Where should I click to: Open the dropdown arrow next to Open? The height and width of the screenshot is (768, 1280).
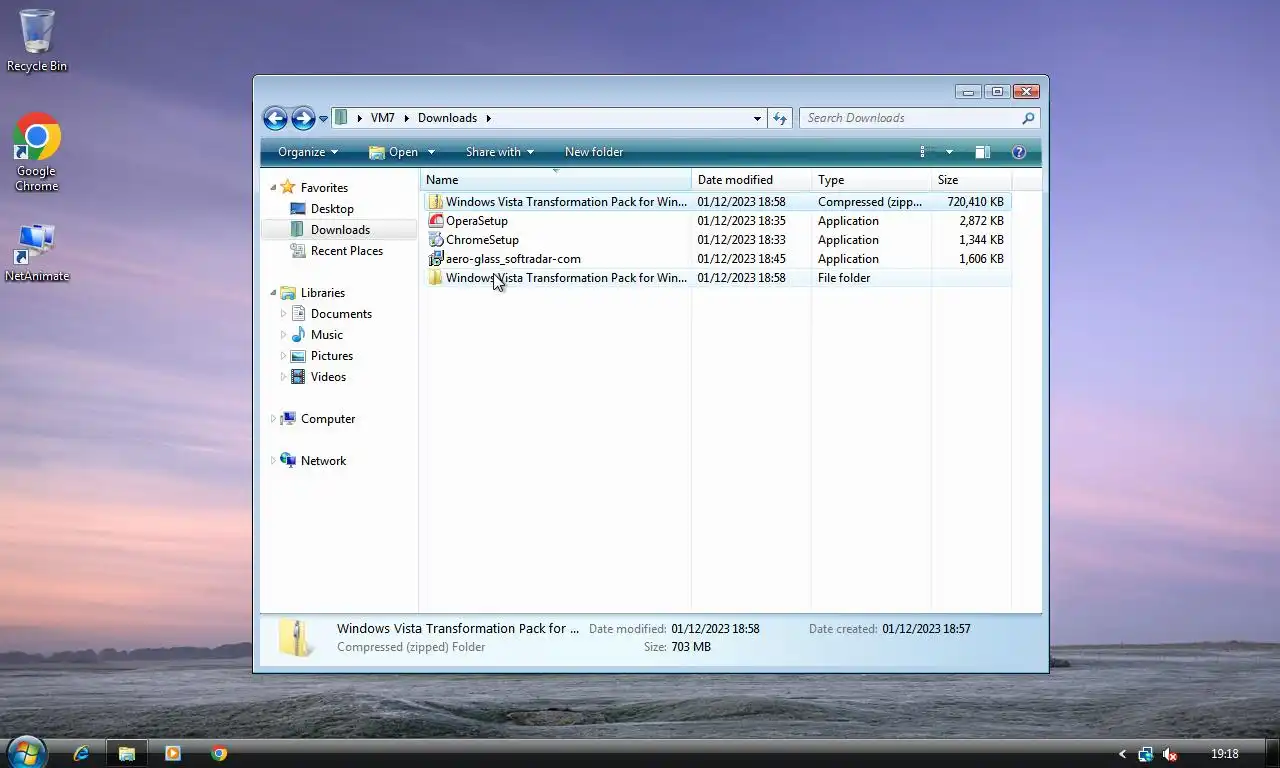(x=431, y=152)
